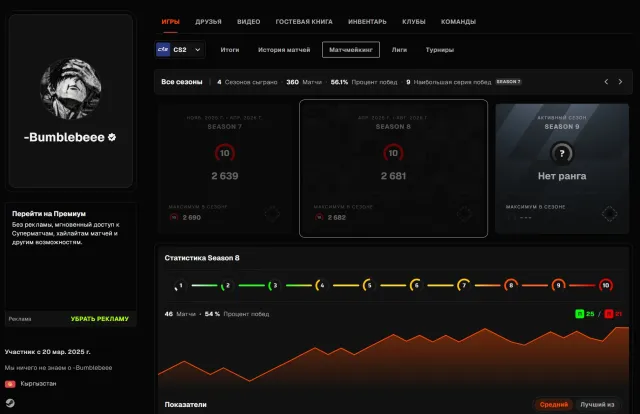This screenshot has width=640, height=414.
Task: Click the SEASON 7 streak tag
Action: [x=508, y=82]
